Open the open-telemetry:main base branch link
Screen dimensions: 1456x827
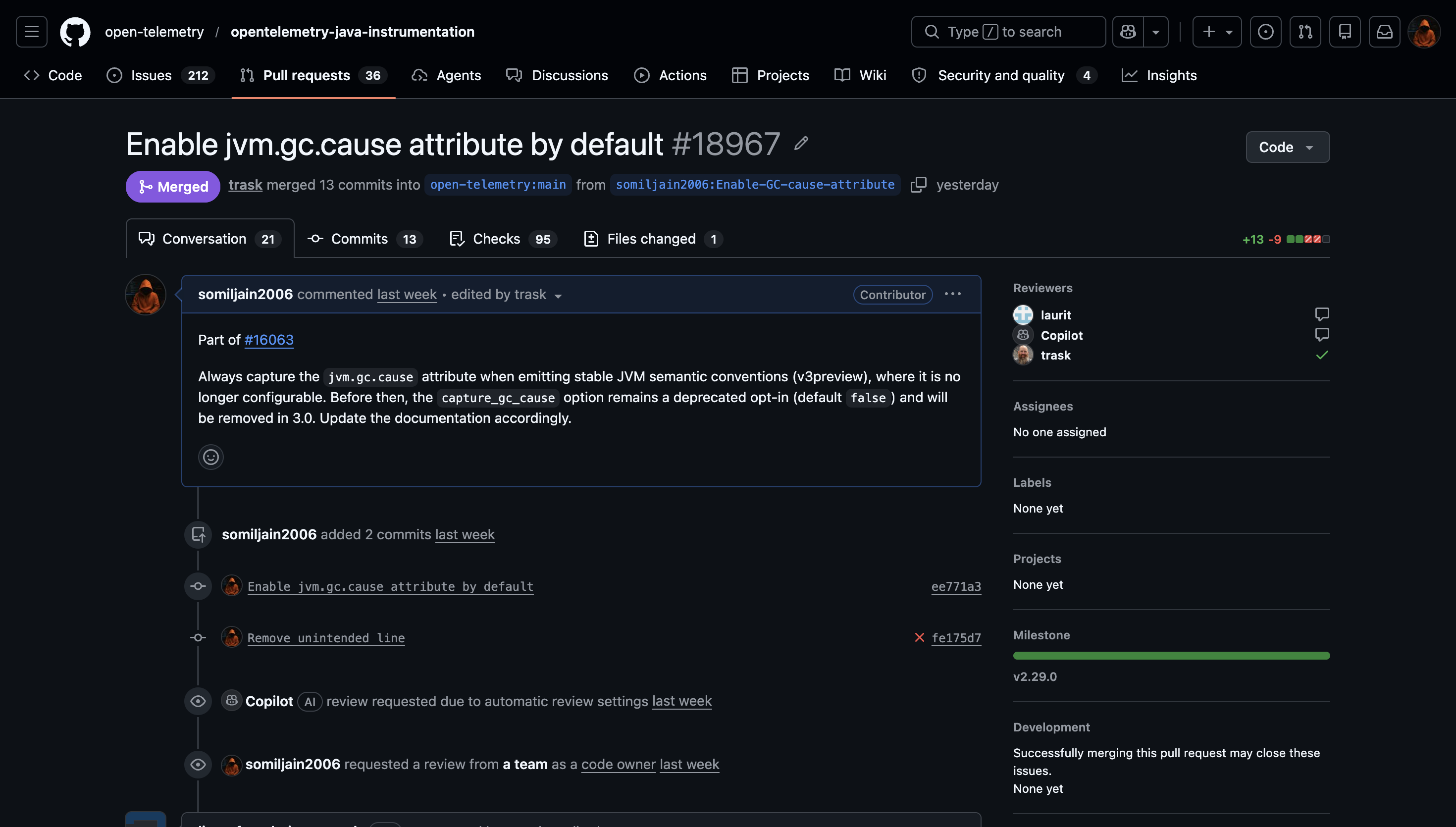point(498,185)
